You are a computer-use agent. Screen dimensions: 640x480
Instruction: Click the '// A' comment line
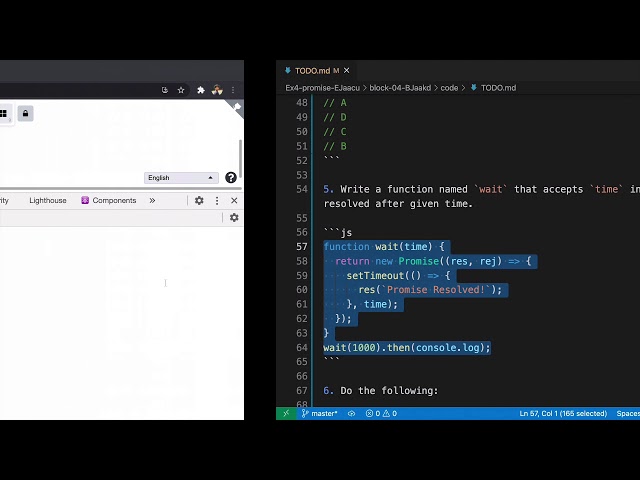(x=335, y=103)
